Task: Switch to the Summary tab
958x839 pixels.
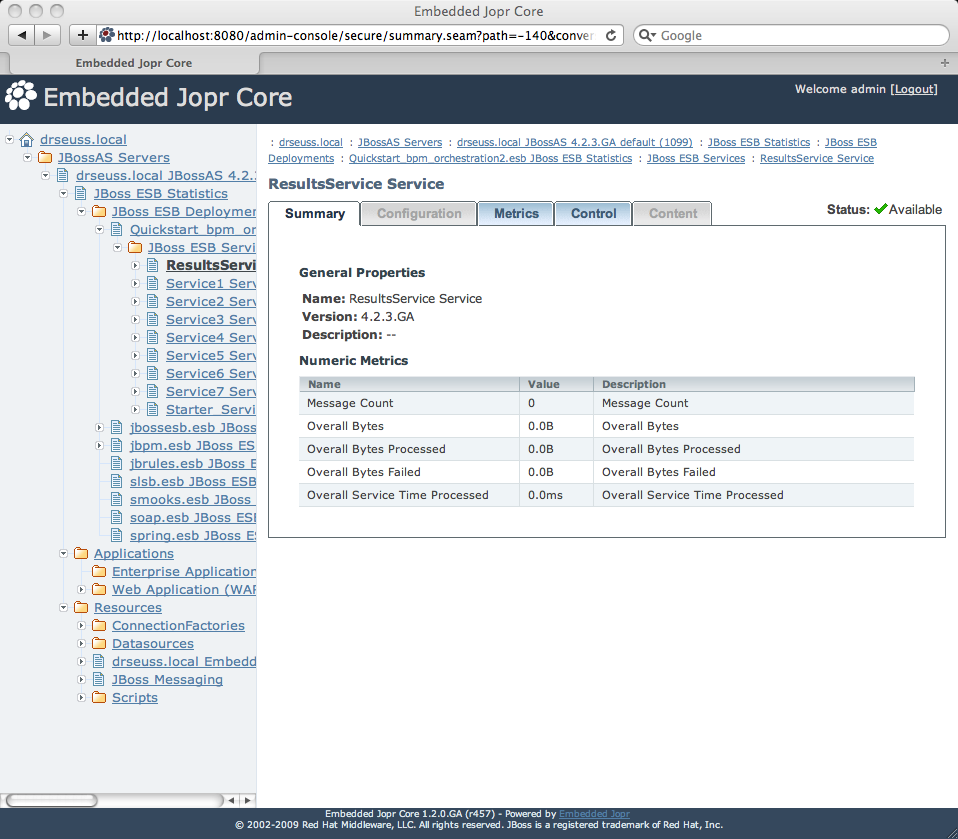Action: click(315, 214)
